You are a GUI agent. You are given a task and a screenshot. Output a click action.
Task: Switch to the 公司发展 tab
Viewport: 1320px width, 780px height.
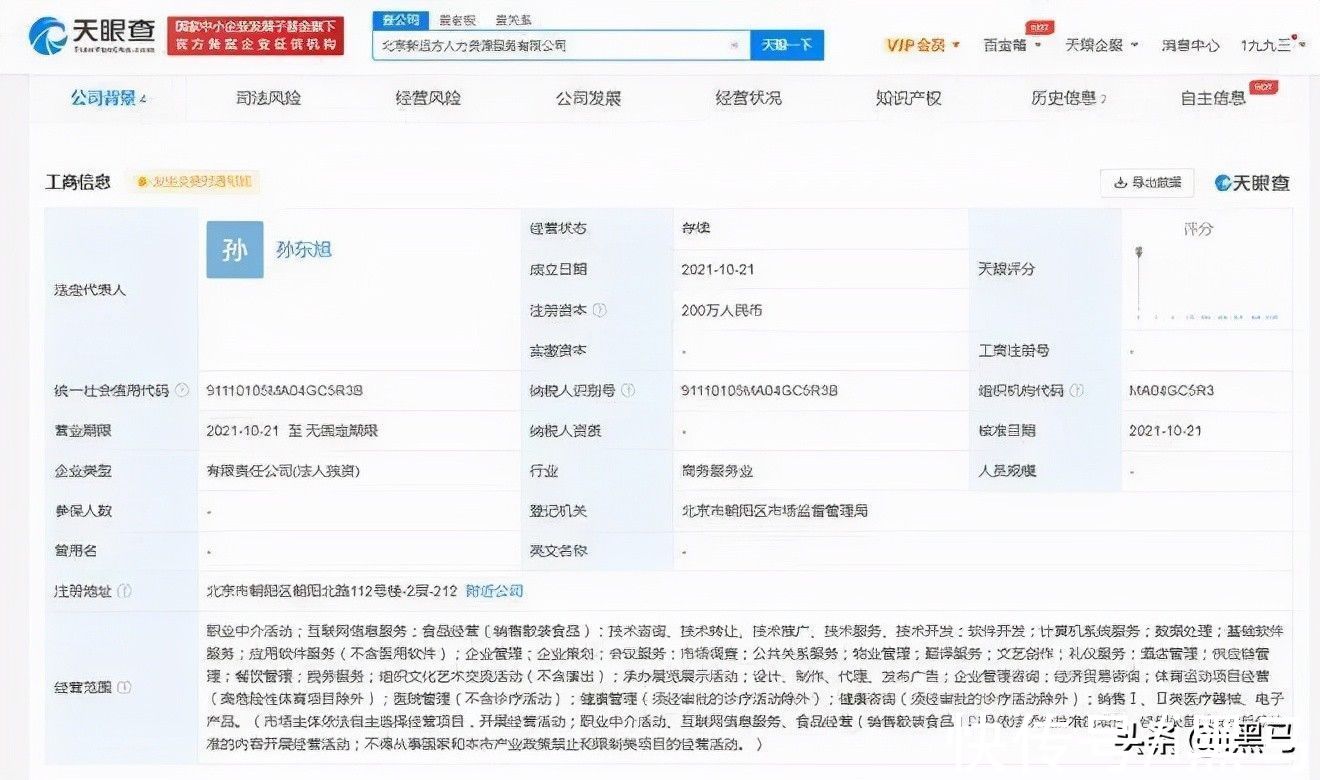point(588,98)
